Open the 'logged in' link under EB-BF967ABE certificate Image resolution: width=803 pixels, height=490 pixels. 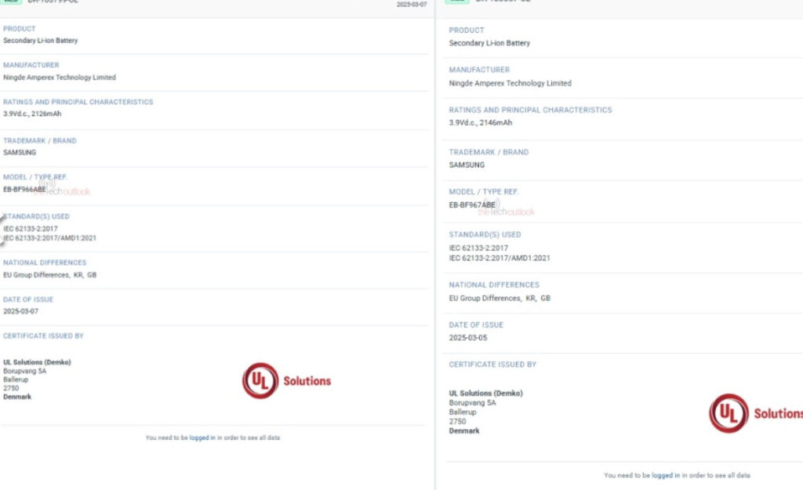pyautogui.click(x=666, y=476)
